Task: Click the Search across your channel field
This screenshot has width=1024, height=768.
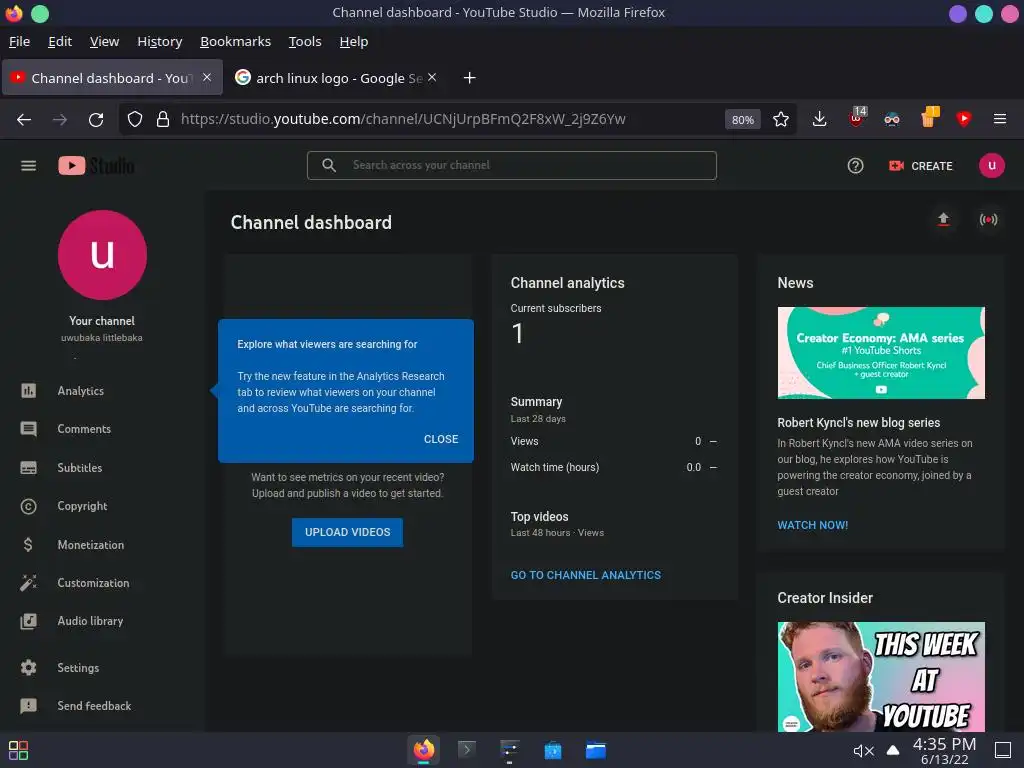Action: coord(511,166)
